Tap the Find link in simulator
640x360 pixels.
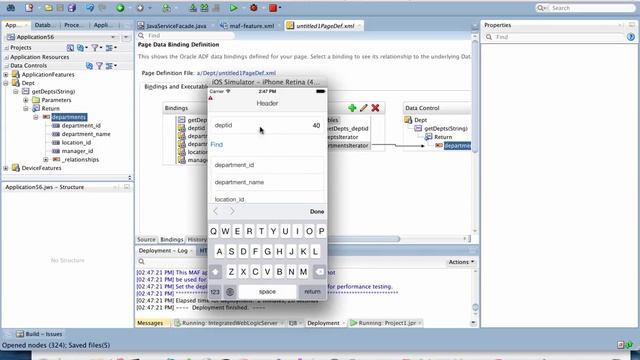pyautogui.click(x=217, y=144)
